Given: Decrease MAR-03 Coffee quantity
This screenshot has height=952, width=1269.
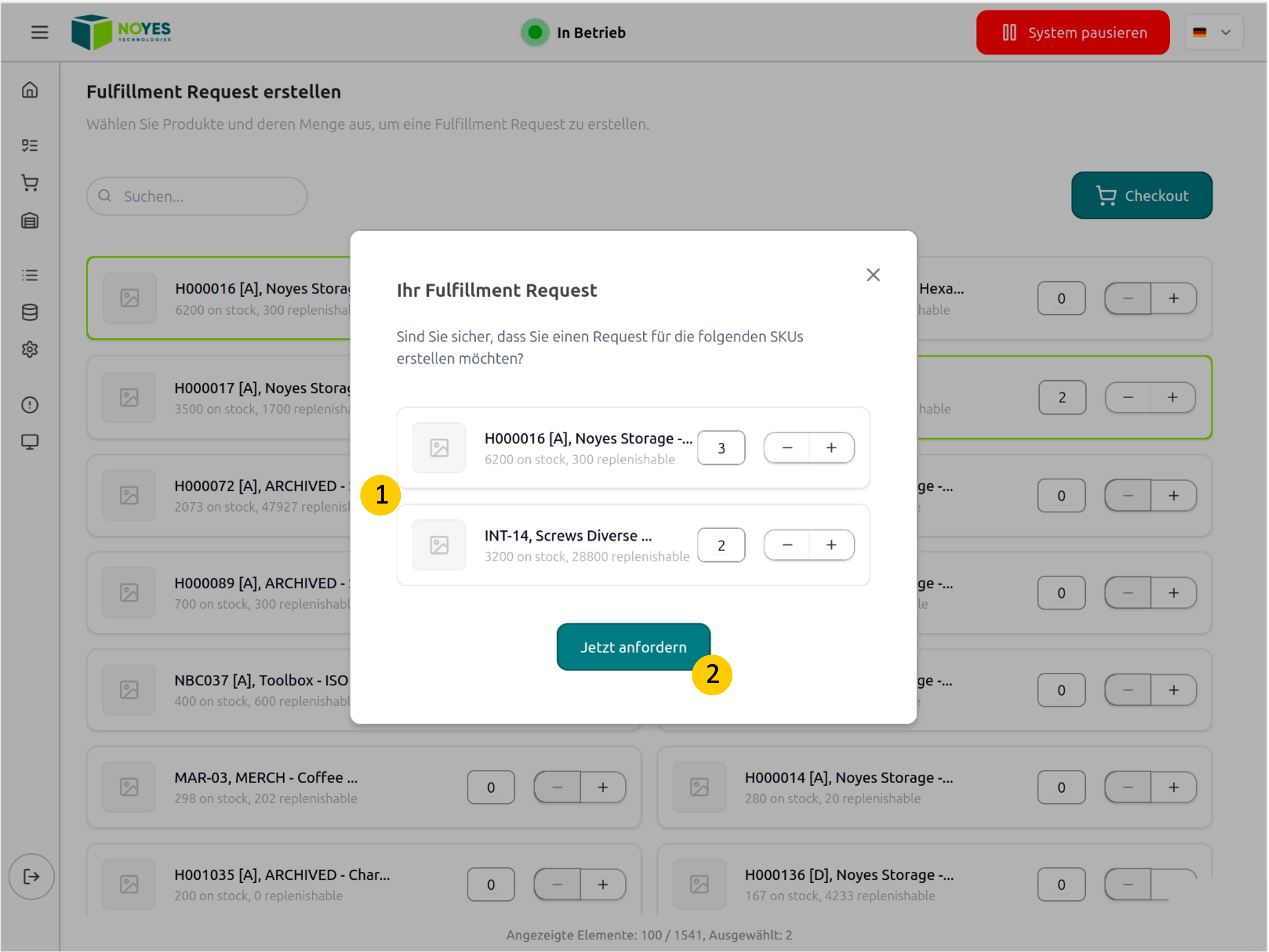Looking at the screenshot, I should [557, 788].
